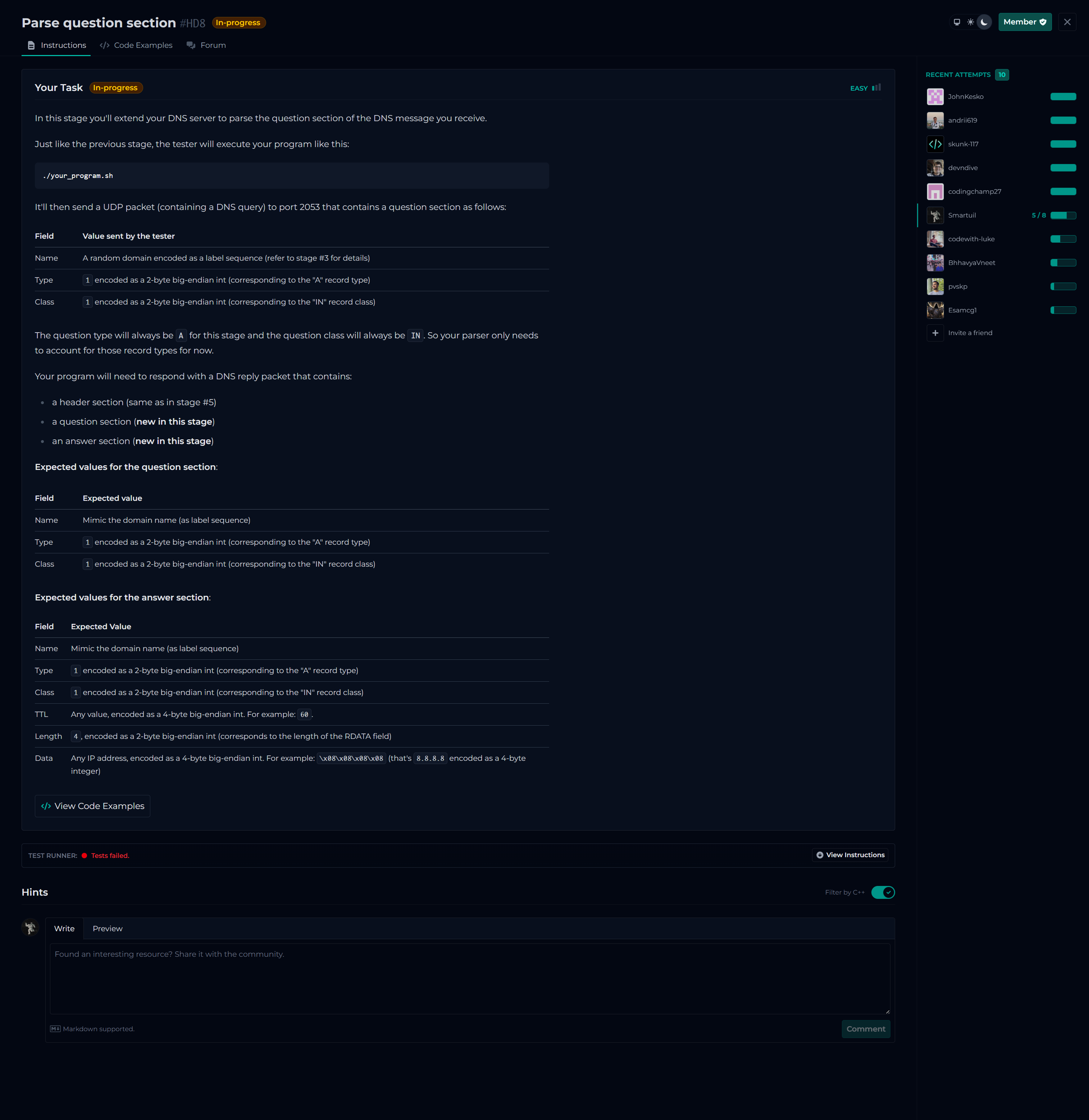Select dark theme moon icon

tap(984, 22)
